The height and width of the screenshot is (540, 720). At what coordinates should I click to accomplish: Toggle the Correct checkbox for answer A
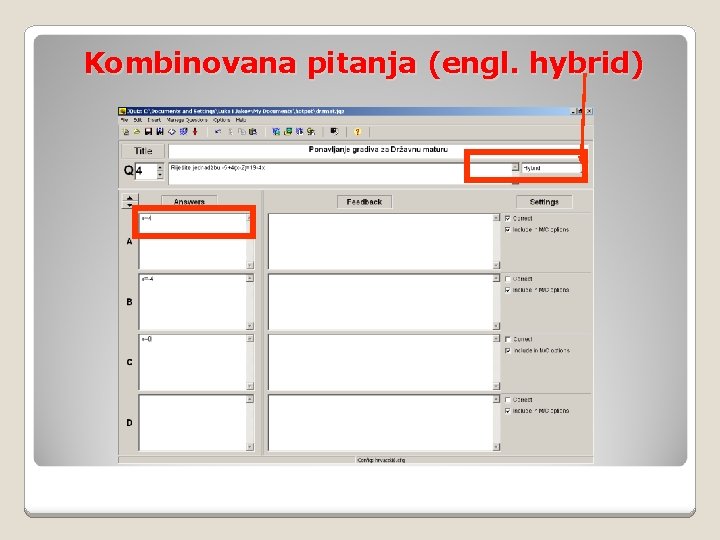507,218
